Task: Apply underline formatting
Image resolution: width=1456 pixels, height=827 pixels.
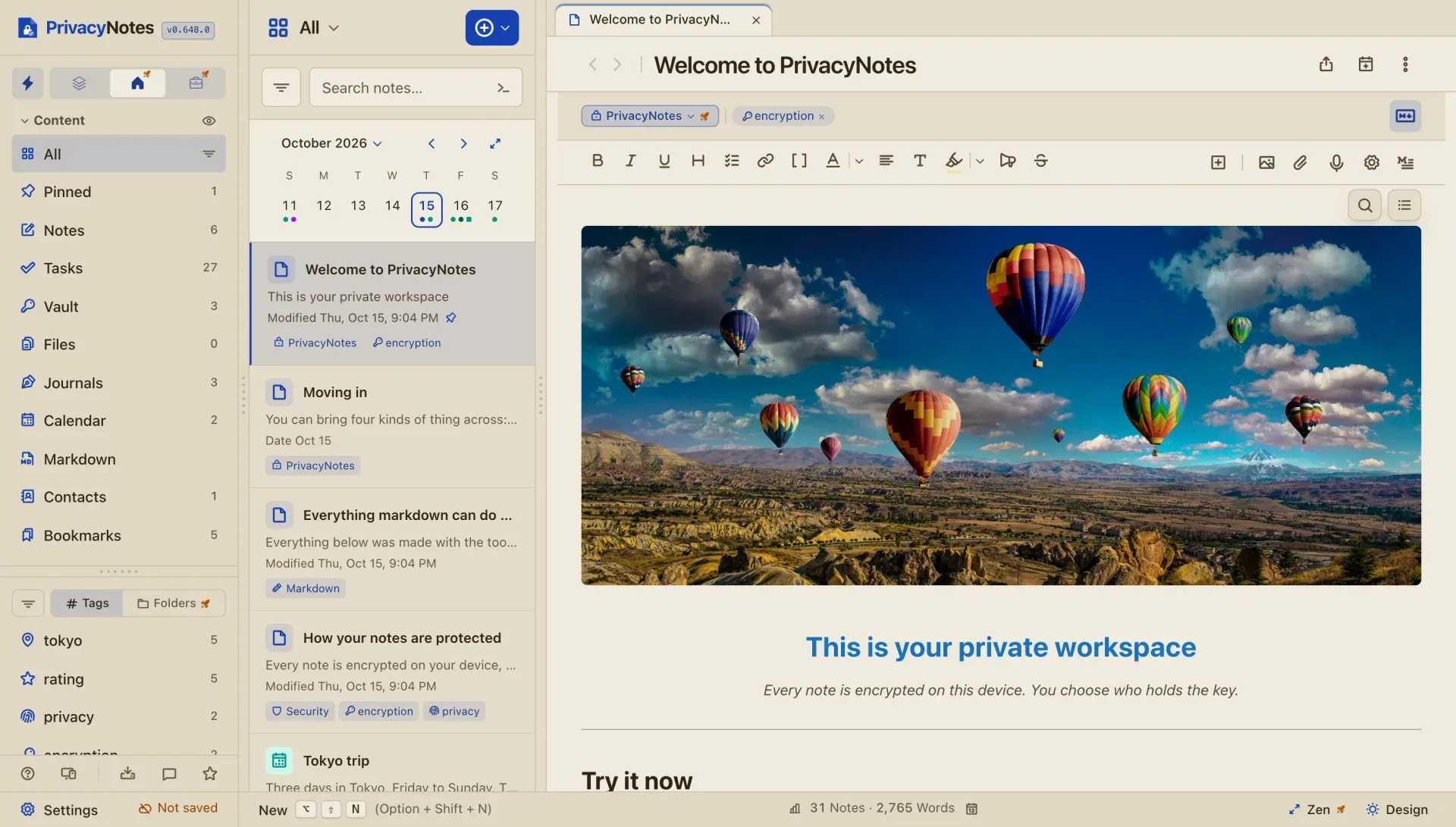Action: pos(664,161)
